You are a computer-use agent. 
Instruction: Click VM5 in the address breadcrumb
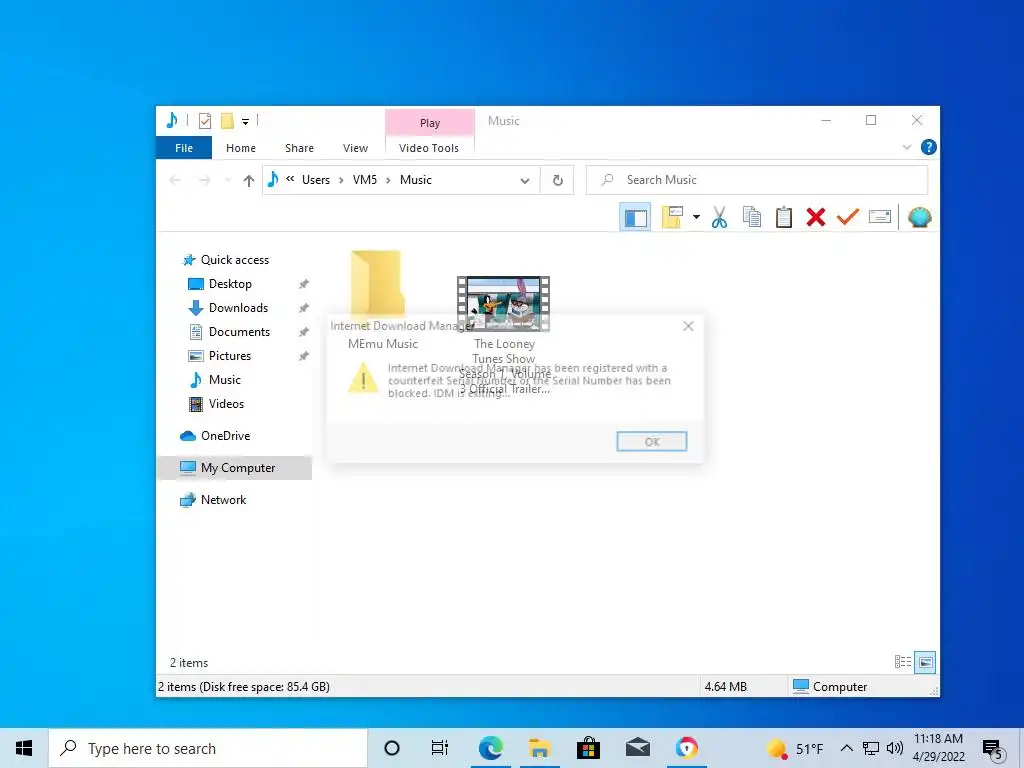coord(364,180)
